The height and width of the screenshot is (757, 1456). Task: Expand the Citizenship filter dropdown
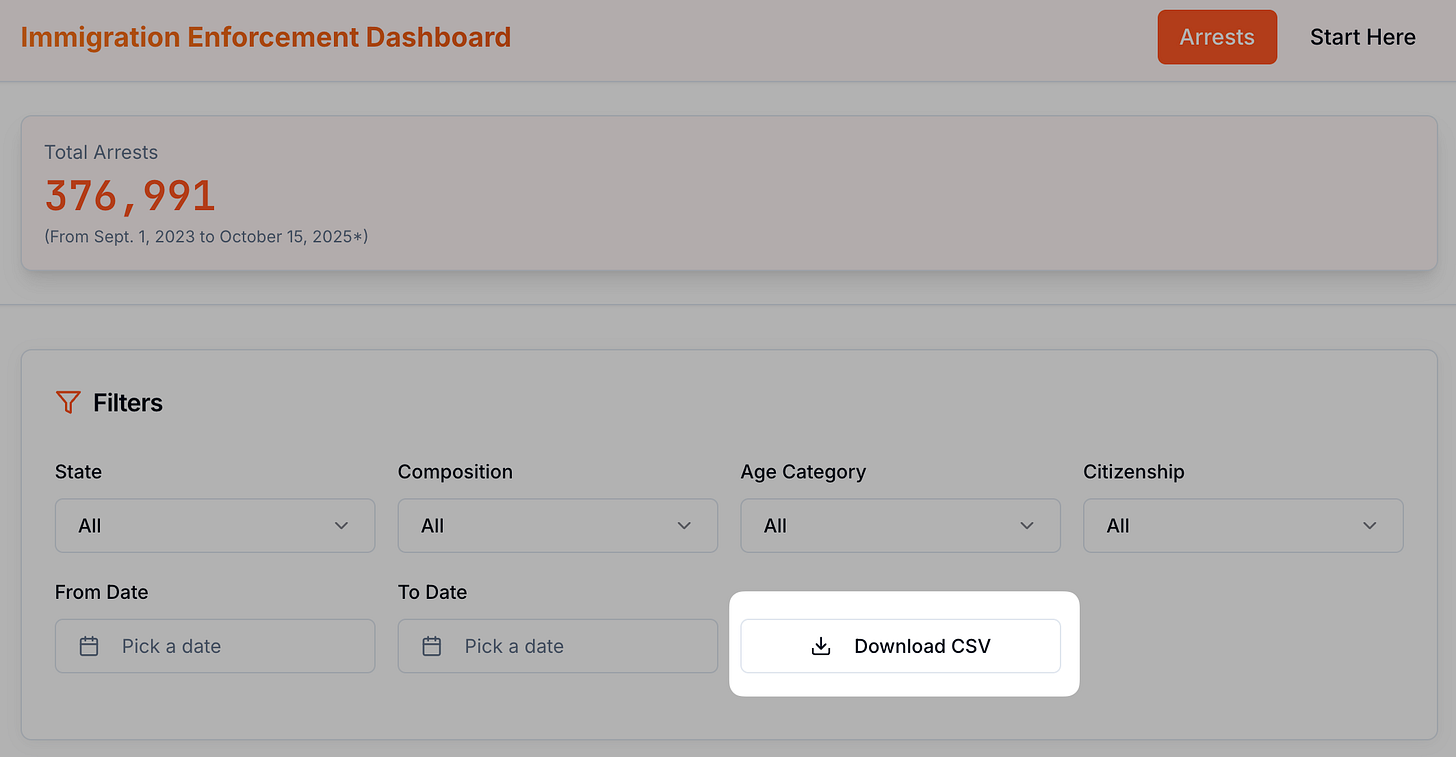pos(1243,526)
